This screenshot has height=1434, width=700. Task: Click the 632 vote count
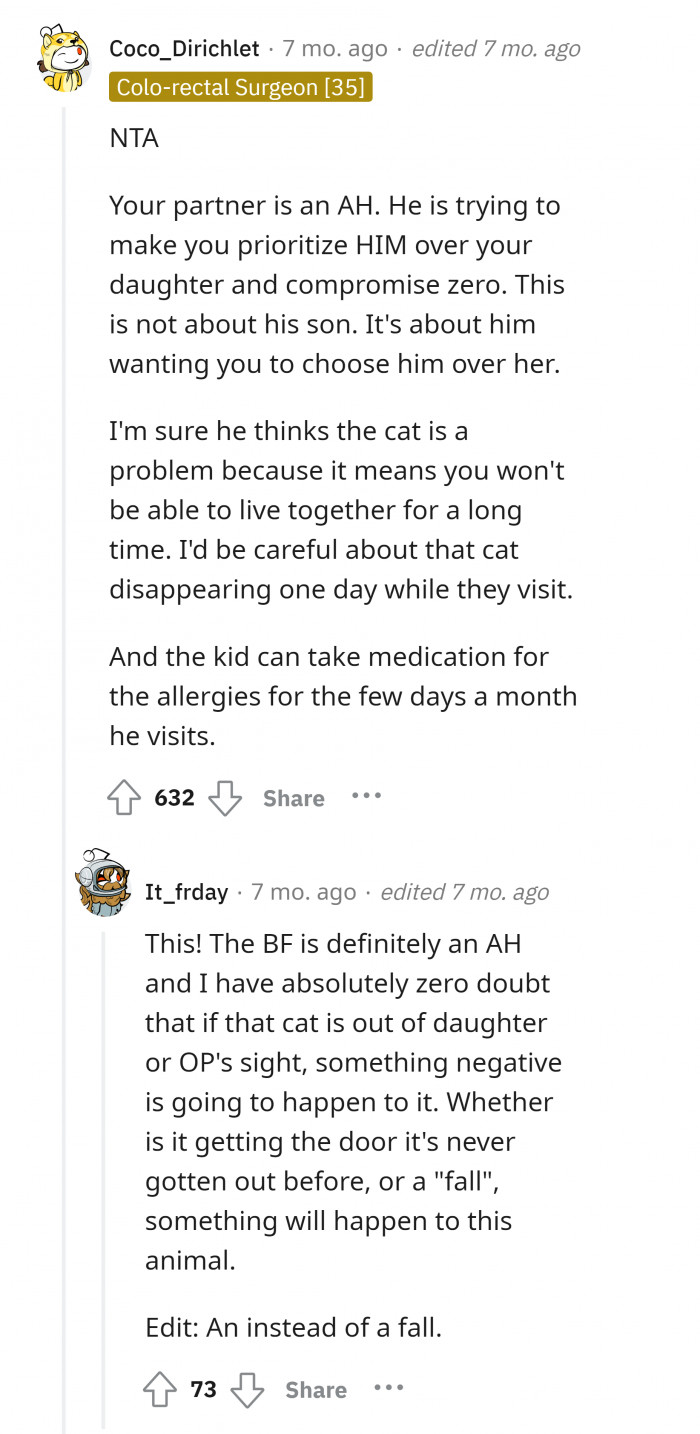pos(174,798)
